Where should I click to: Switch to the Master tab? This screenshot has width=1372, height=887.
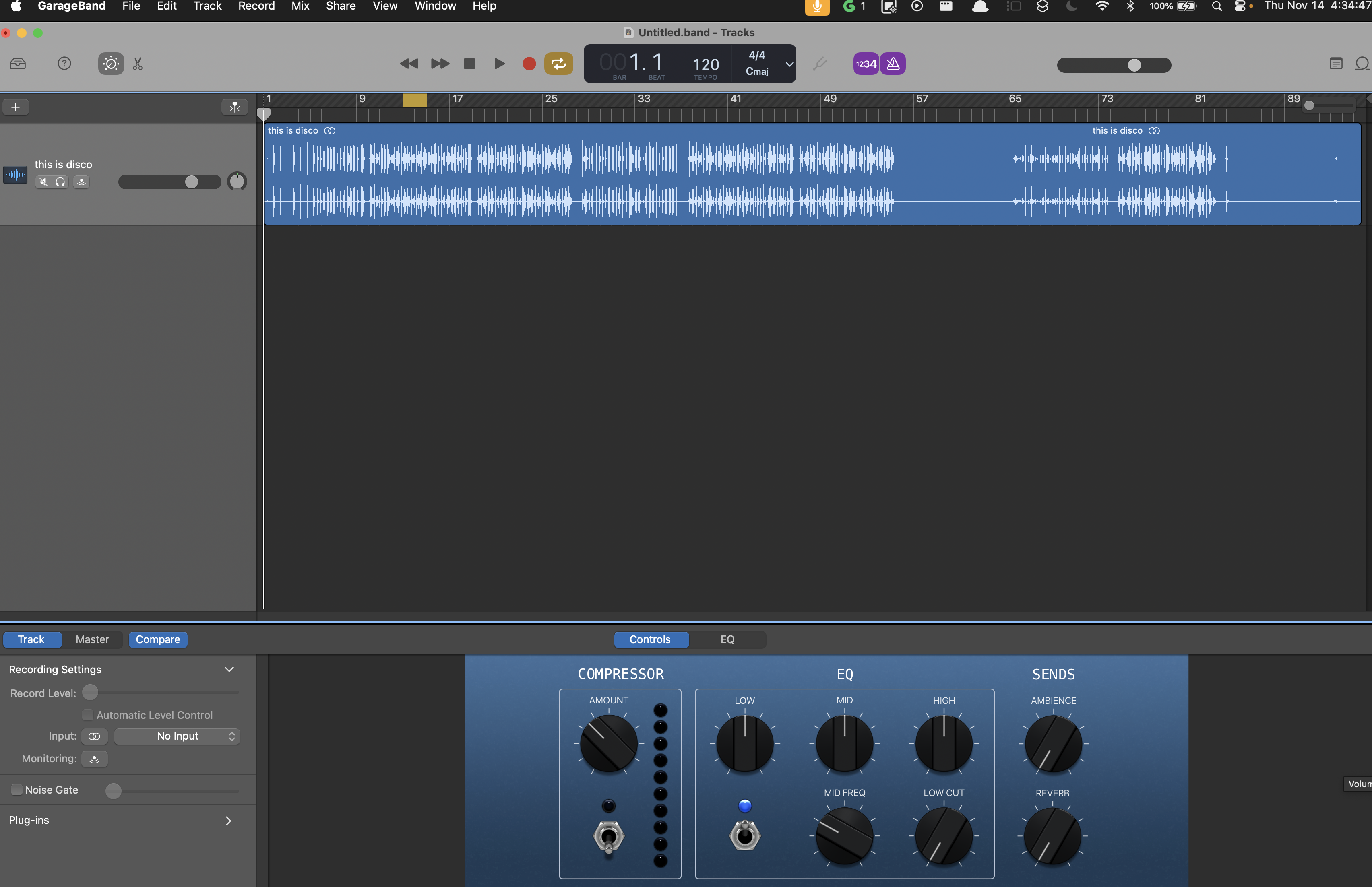coord(92,639)
